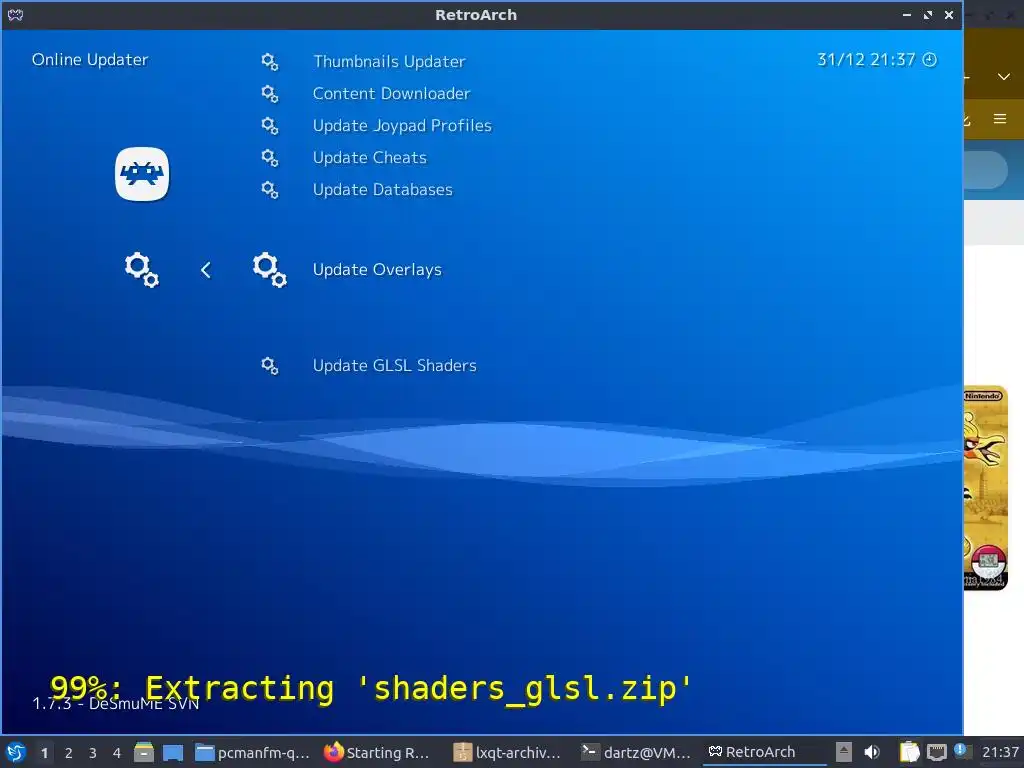Viewport: 1024px width, 768px height.
Task: Click the clock icon next to the date
Action: pos(929,60)
